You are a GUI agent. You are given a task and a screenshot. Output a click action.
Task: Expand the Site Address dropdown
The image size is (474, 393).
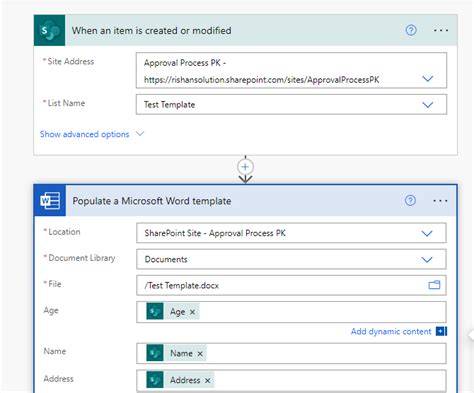coord(427,79)
